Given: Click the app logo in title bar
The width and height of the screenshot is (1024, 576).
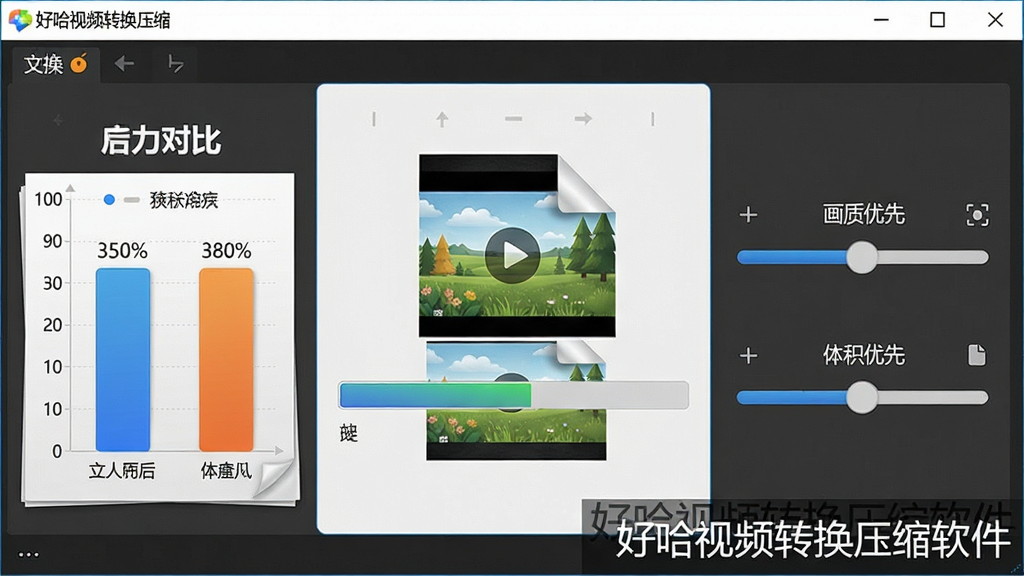Looking at the screenshot, I should [20, 20].
